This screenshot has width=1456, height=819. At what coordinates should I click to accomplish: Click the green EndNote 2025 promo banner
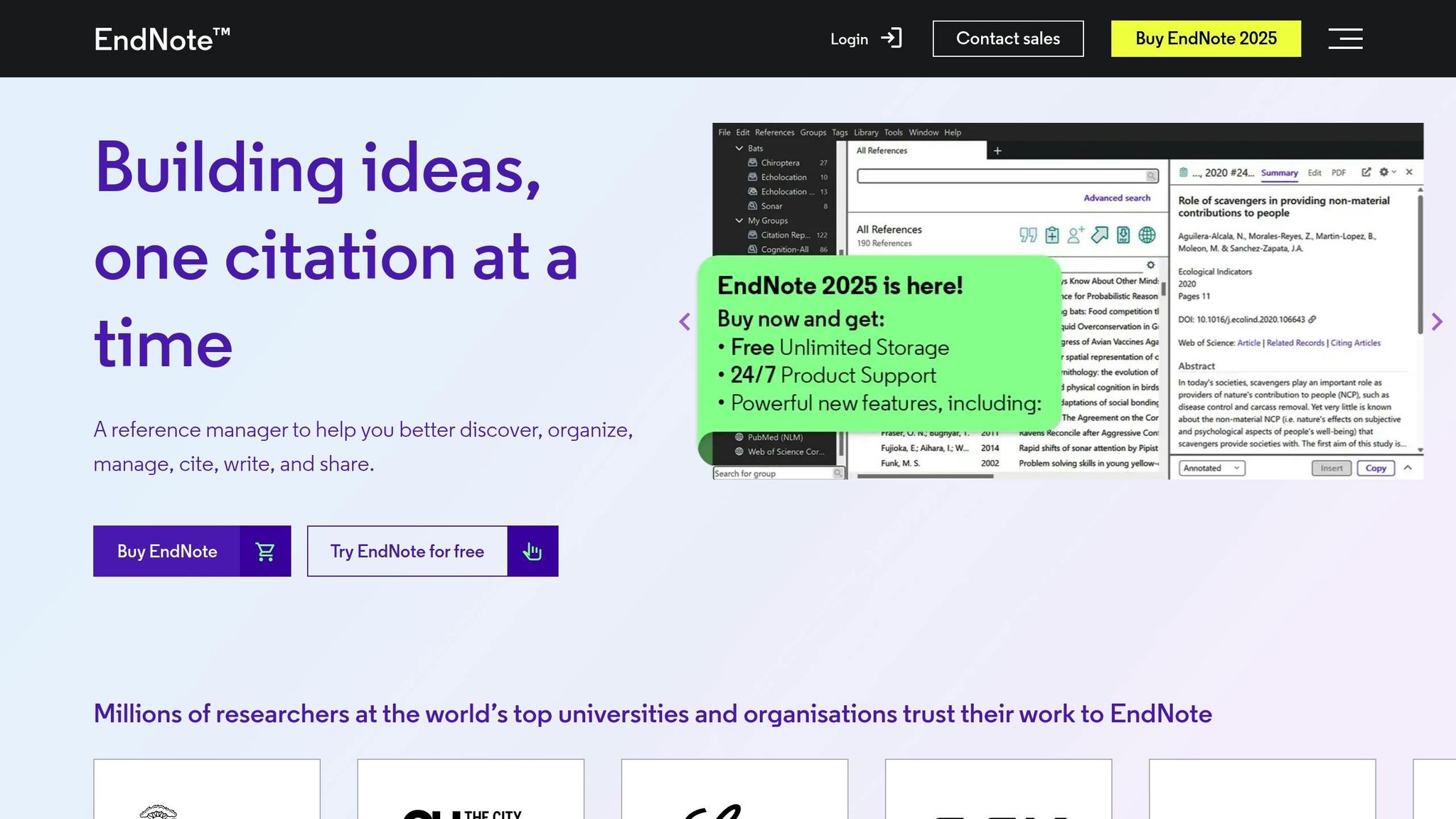coord(879,345)
